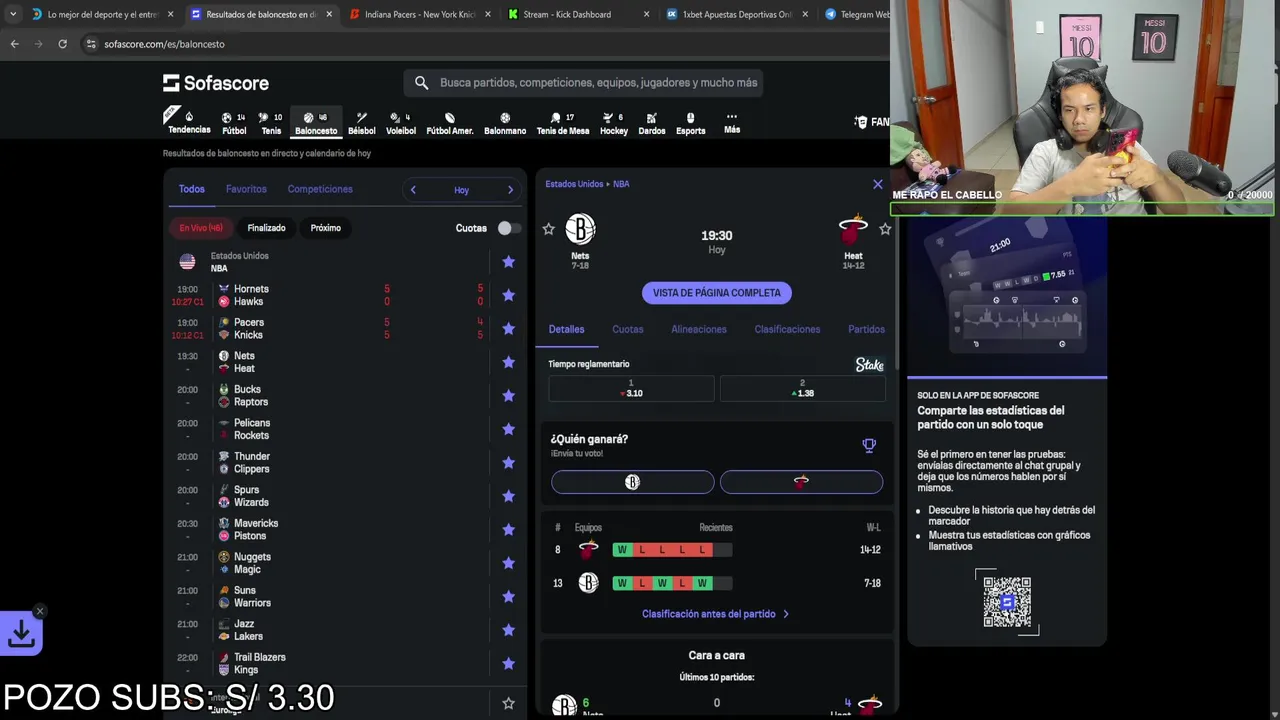Open Clasificación antes del partido link

[716, 614]
